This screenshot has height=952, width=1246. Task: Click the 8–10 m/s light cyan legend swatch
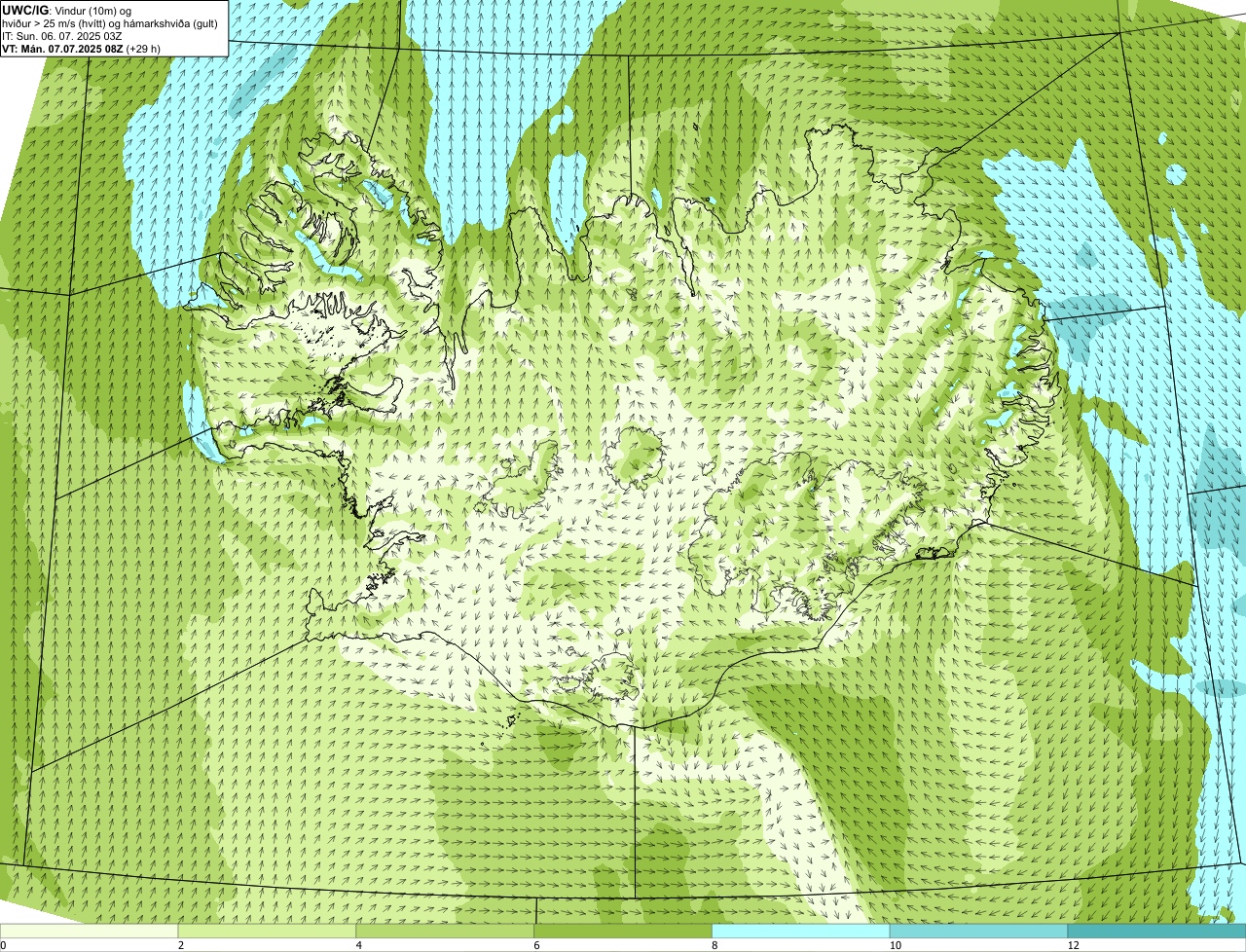point(801,932)
